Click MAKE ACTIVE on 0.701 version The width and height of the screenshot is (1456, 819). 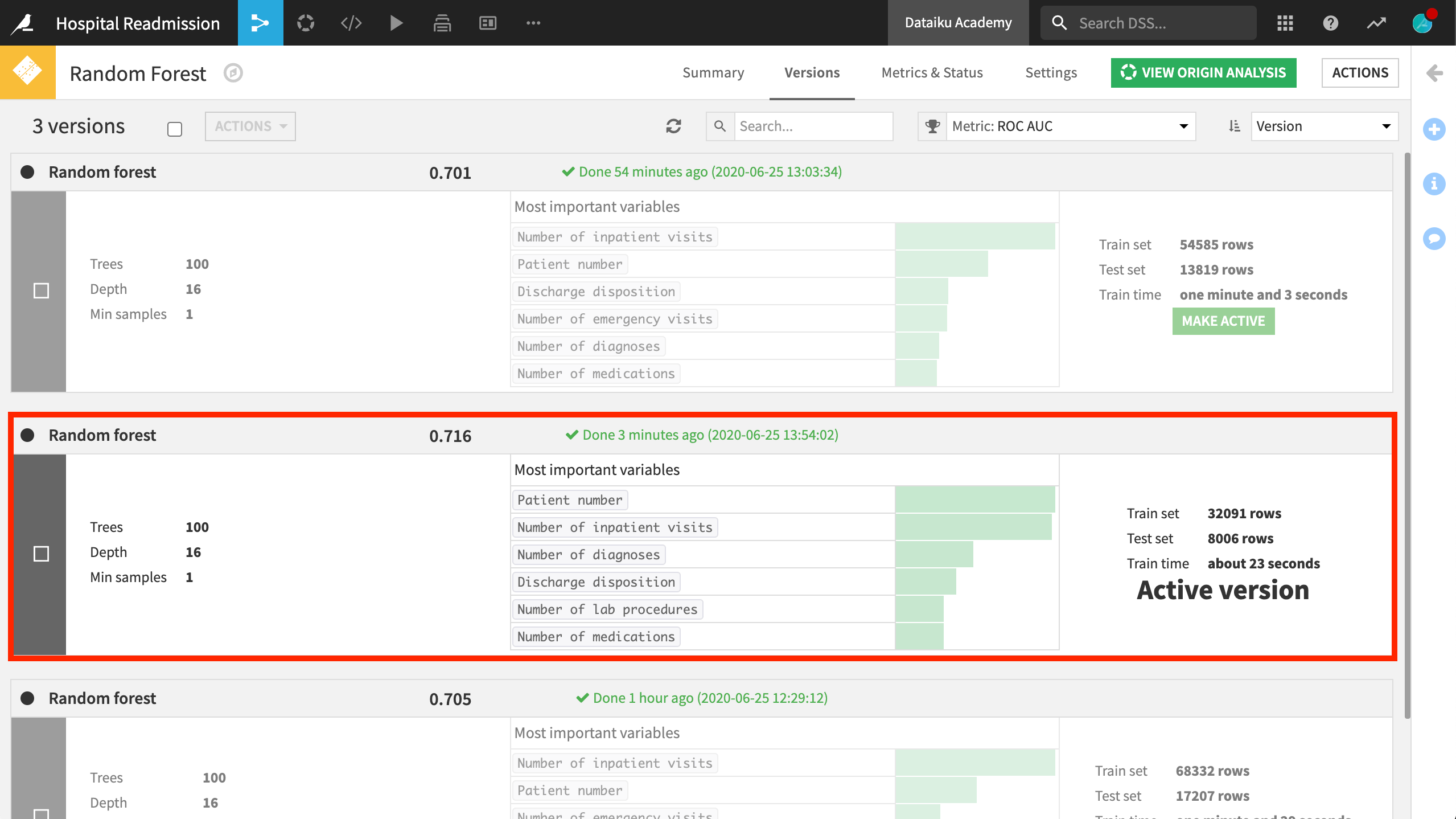(1224, 321)
